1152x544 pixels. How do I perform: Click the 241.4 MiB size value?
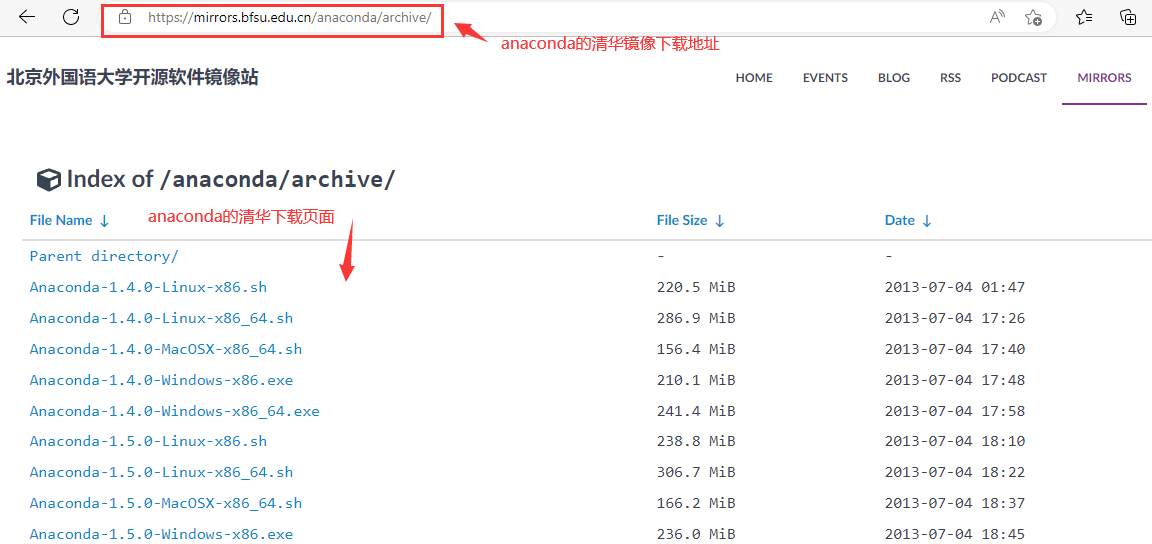point(696,411)
